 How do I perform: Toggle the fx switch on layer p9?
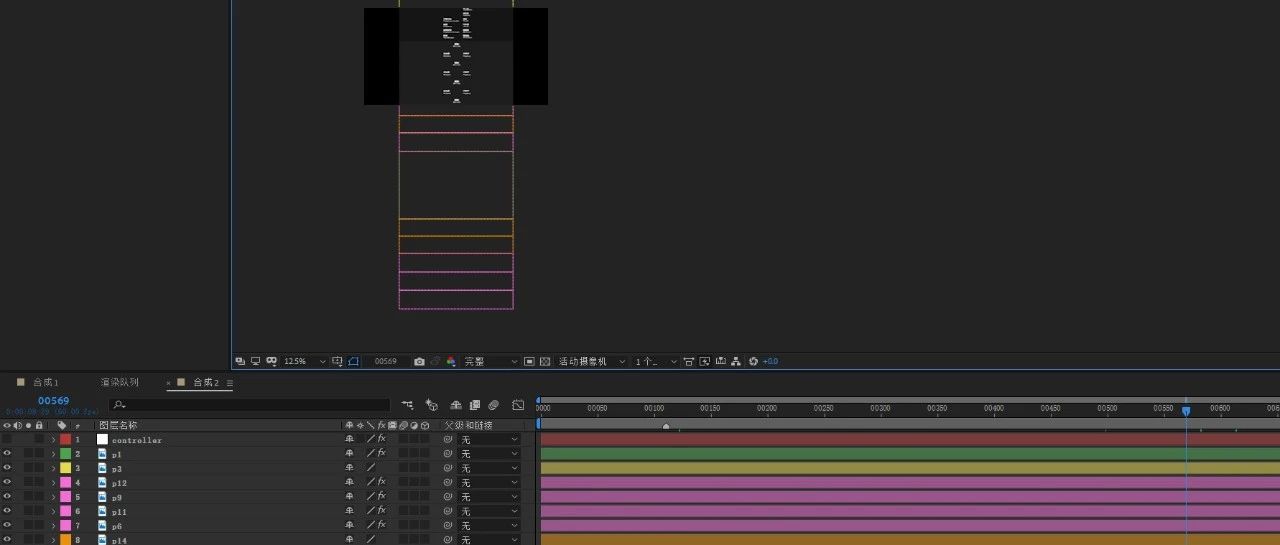click(381, 496)
